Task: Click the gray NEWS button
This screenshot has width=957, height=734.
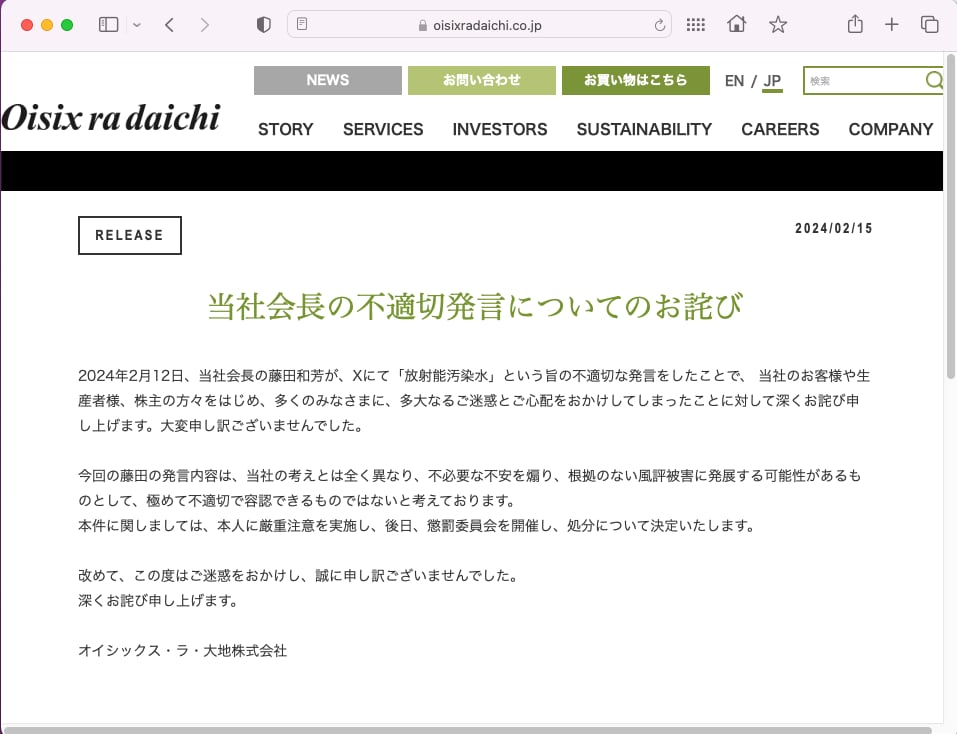Action: (327, 80)
